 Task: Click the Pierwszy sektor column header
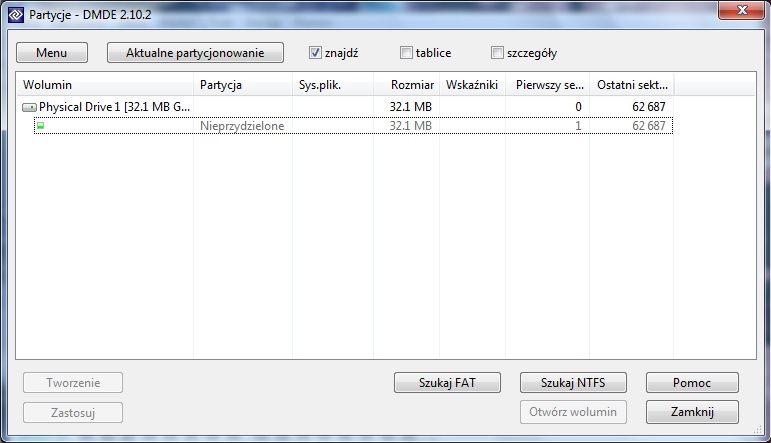[547, 85]
